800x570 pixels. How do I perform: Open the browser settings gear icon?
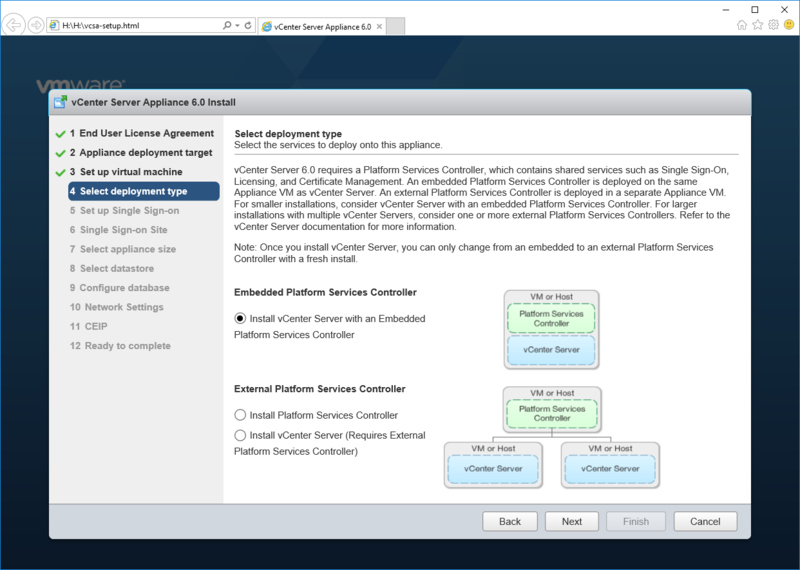click(x=773, y=24)
